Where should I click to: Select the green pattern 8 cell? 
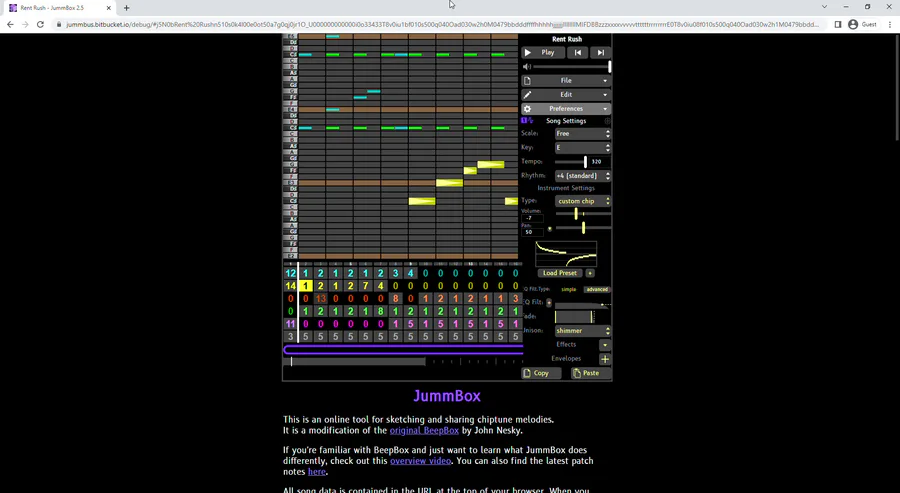point(380,311)
